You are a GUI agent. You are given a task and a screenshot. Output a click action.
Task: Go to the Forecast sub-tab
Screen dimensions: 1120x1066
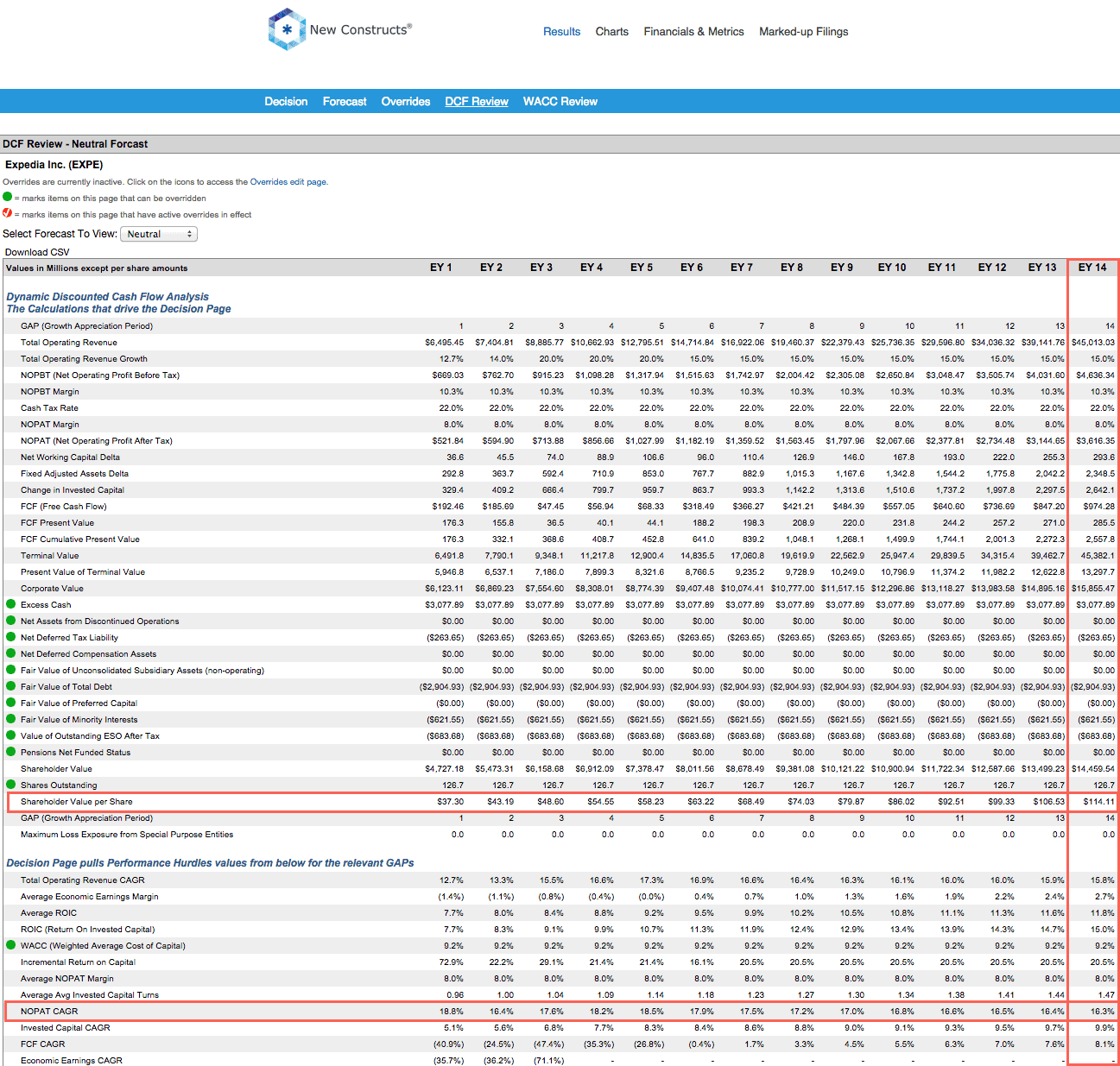click(345, 102)
